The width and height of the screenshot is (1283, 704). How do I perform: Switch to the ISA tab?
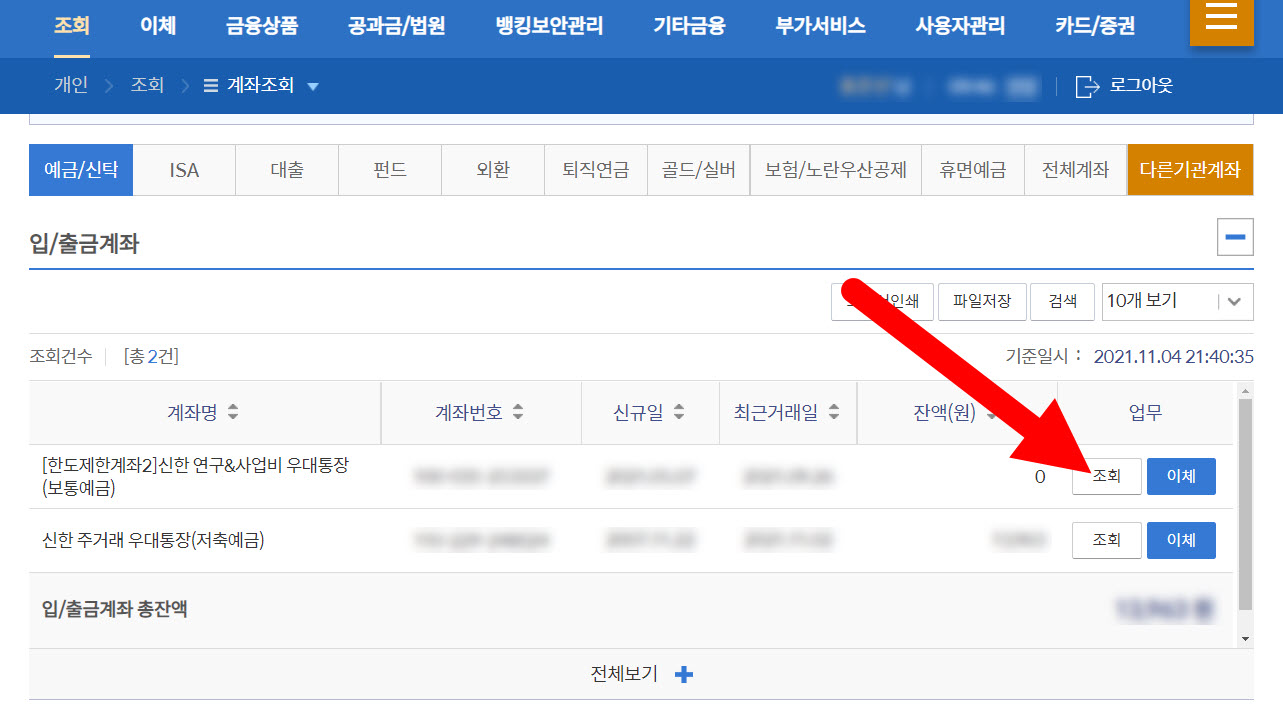pyautogui.click(x=184, y=170)
